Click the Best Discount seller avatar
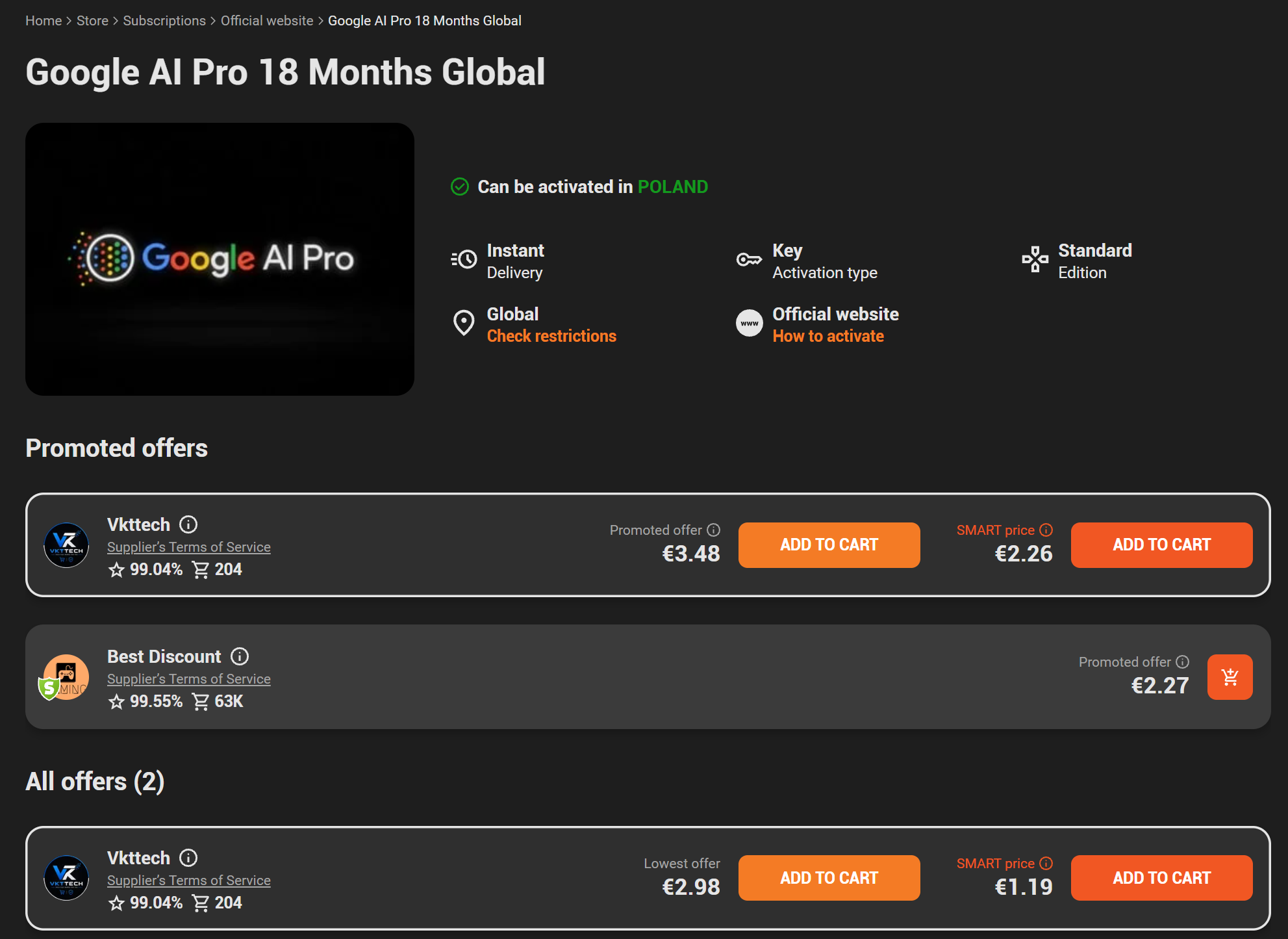Viewport: 1288px width, 939px height. [x=64, y=677]
